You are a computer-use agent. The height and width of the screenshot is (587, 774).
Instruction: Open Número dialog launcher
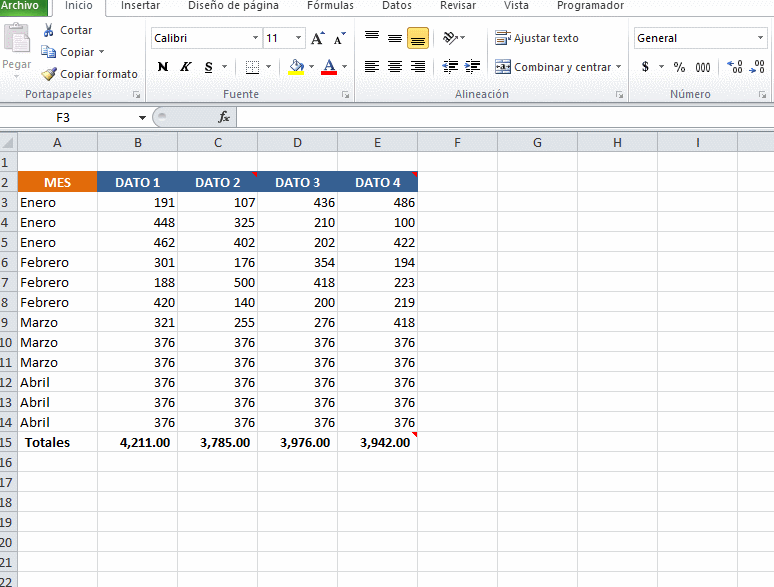pos(763,95)
